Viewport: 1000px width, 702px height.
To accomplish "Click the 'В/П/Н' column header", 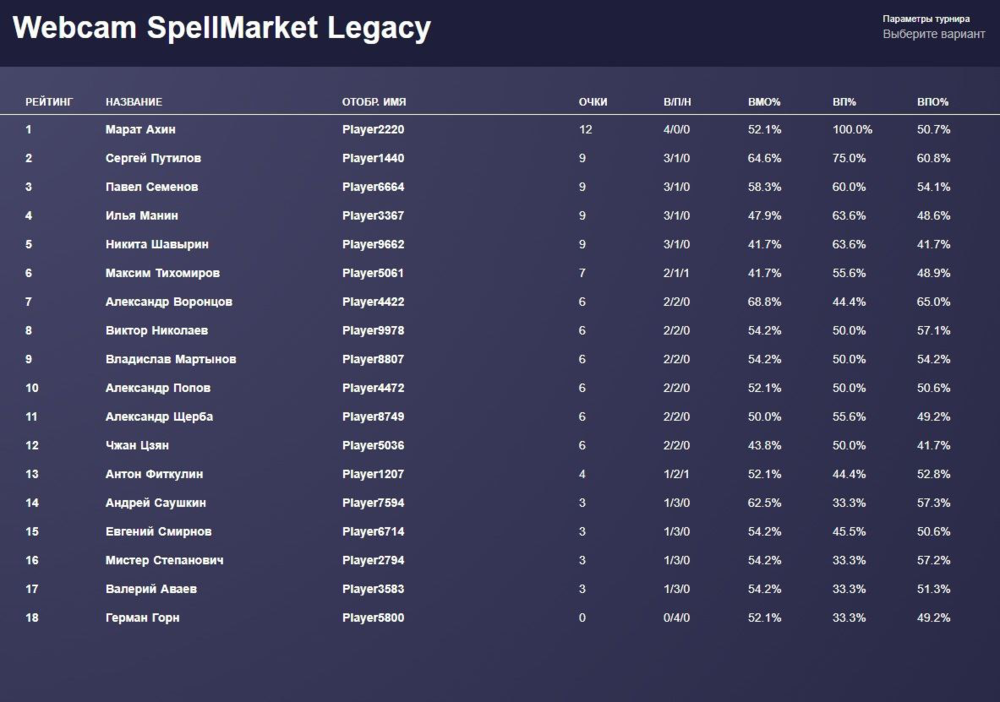I will pos(677,102).
